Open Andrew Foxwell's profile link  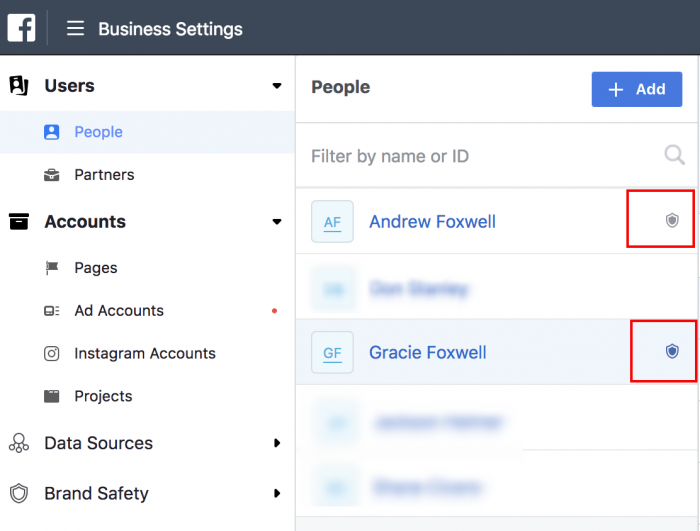click(x=432, y=222)
